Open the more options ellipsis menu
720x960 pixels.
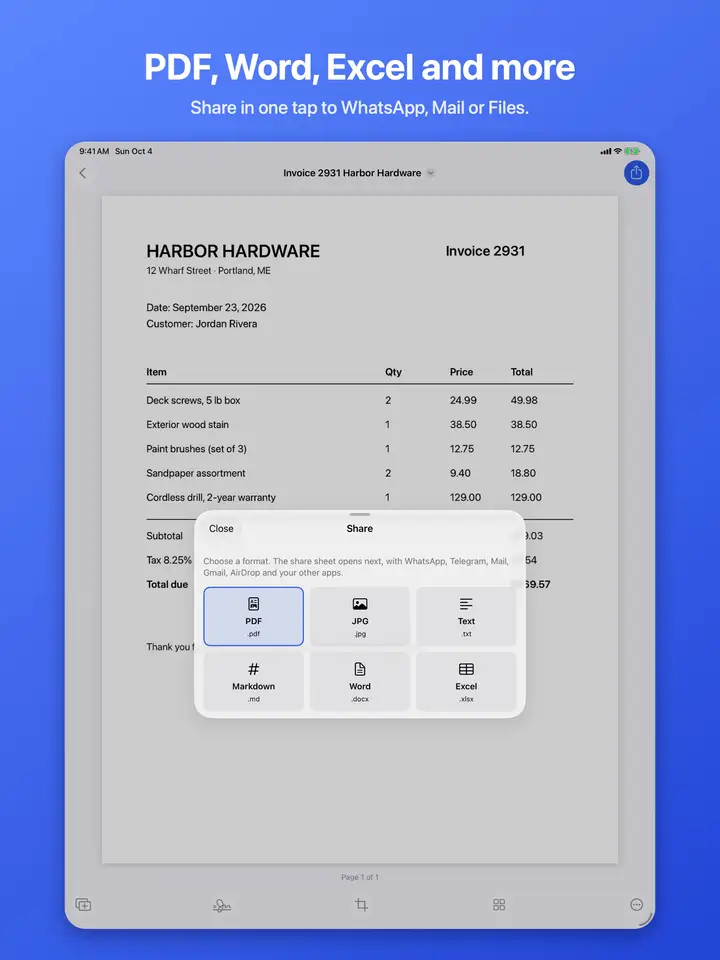tap(637, 904)
